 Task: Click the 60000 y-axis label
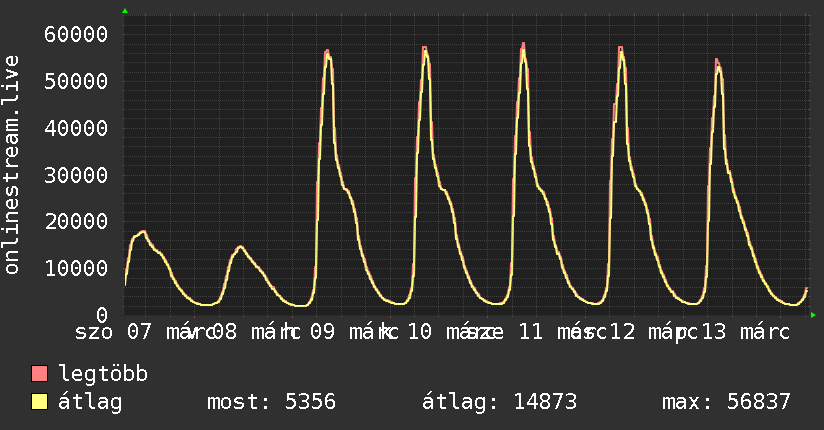(77, 34)
